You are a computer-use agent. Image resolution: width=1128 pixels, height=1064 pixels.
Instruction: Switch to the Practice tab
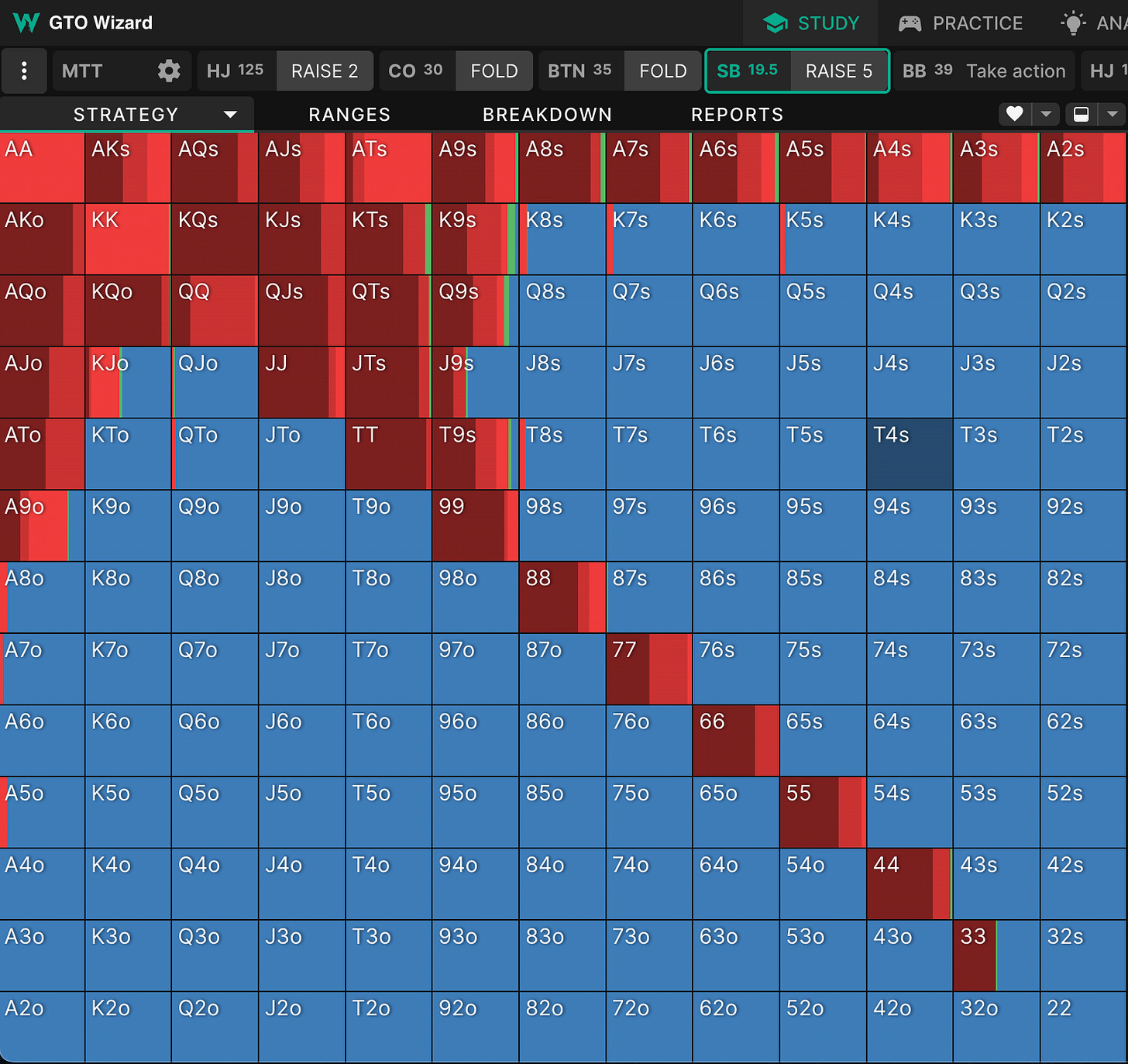[961, 23]
